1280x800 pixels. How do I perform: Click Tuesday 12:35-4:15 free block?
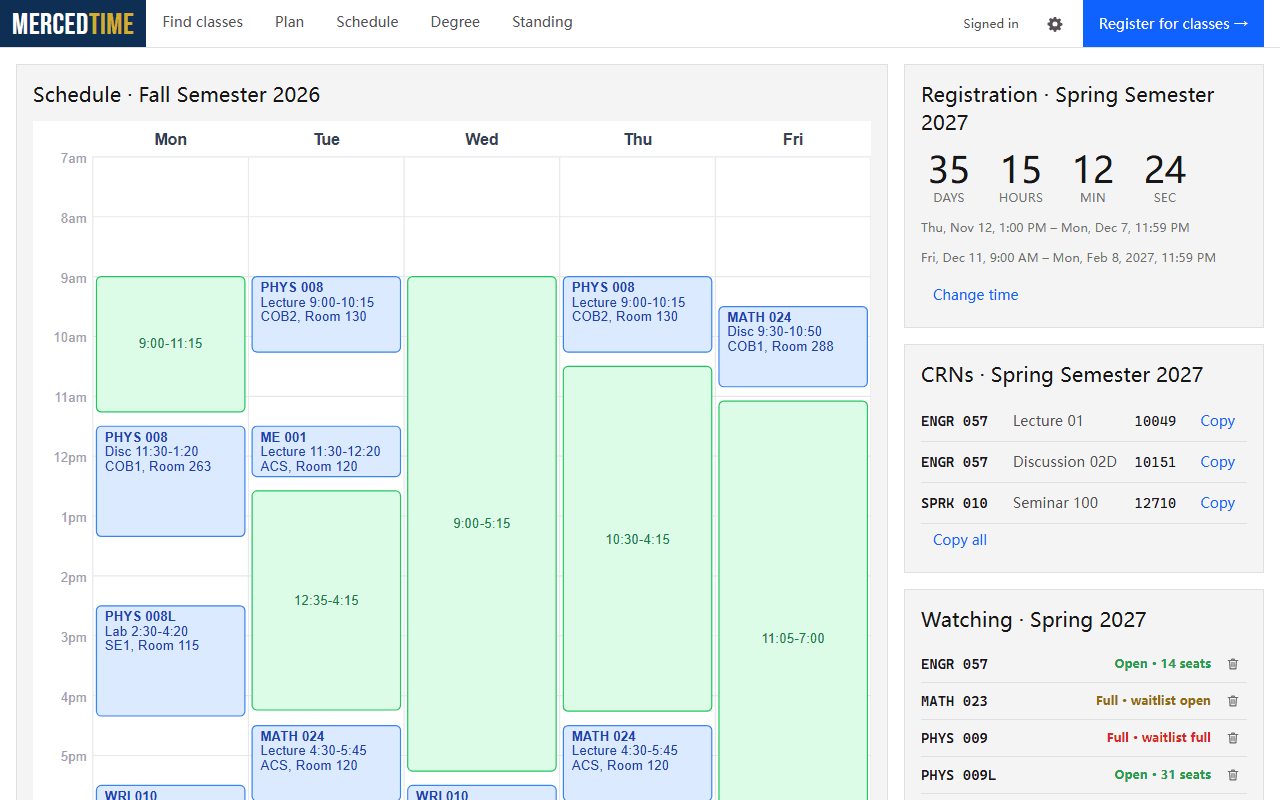(326, 600)
